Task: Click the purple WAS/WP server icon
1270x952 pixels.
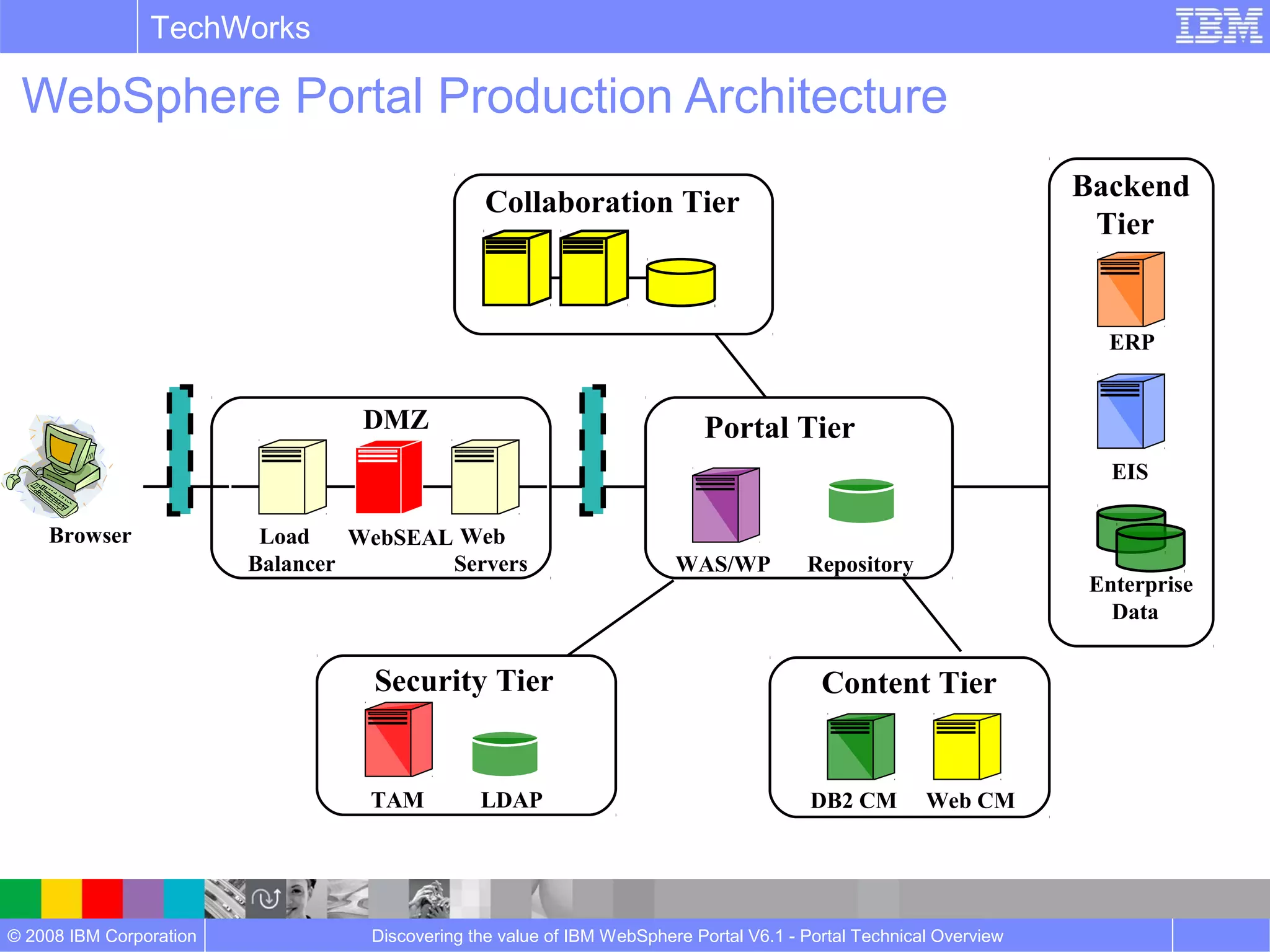Action: [725, 505]
